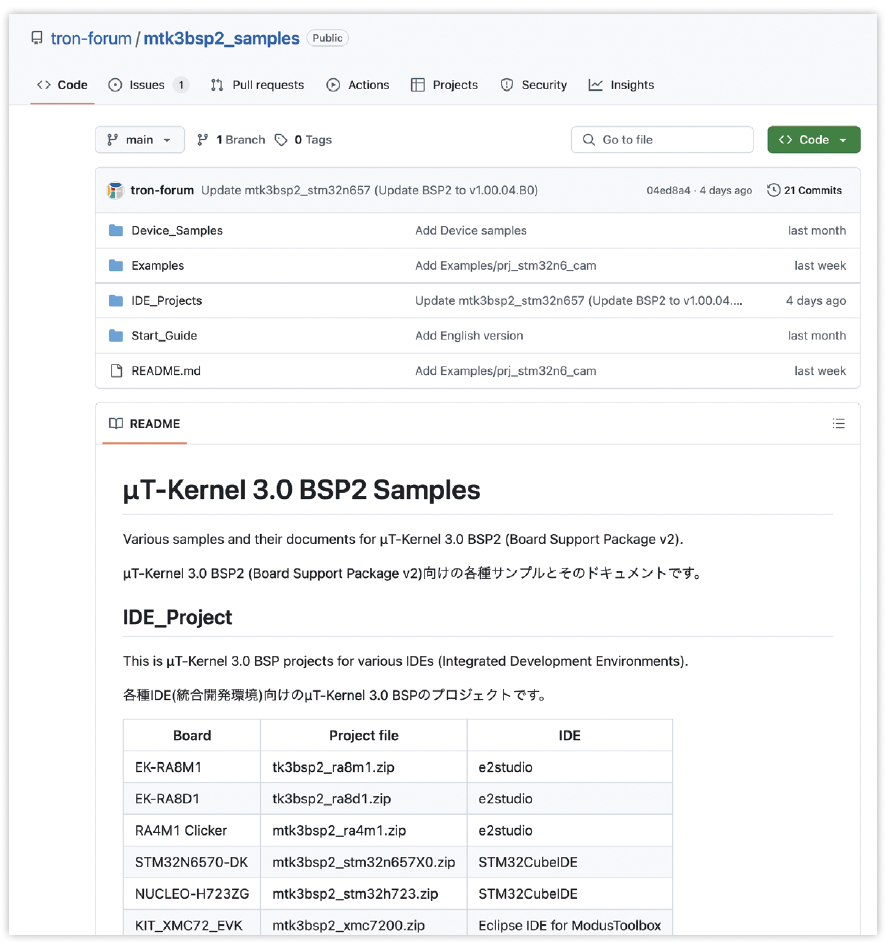Click the mtk3bsp2_ra4m1.zip table cell

pos(364,831)
